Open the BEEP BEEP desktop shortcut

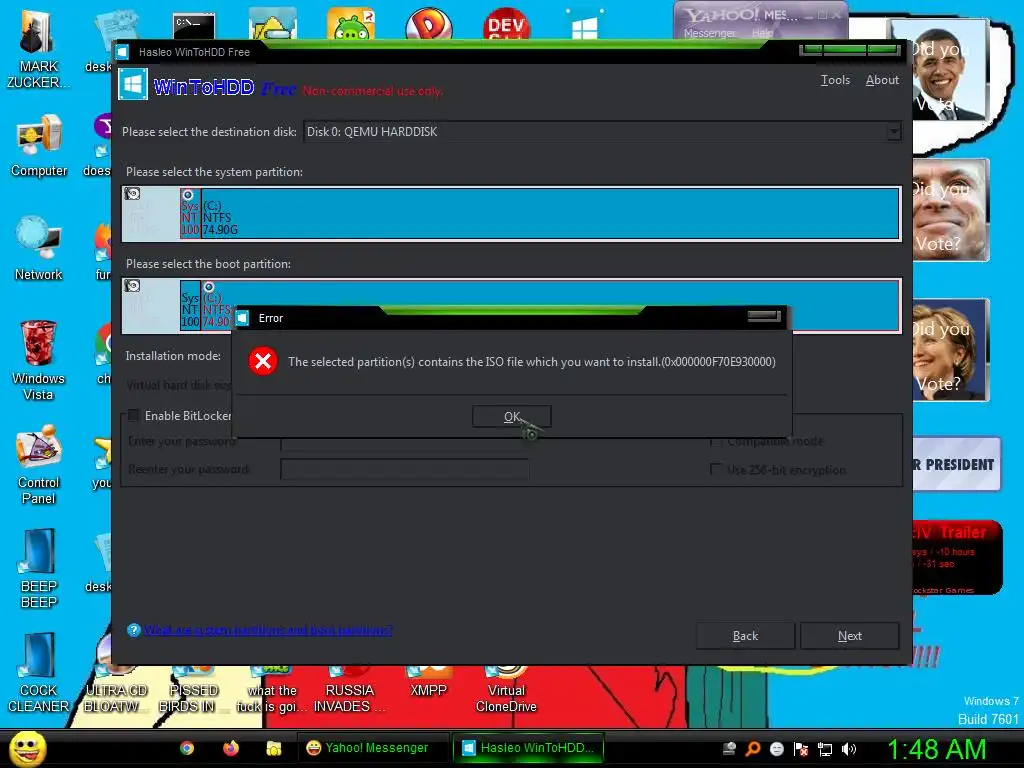39,567
